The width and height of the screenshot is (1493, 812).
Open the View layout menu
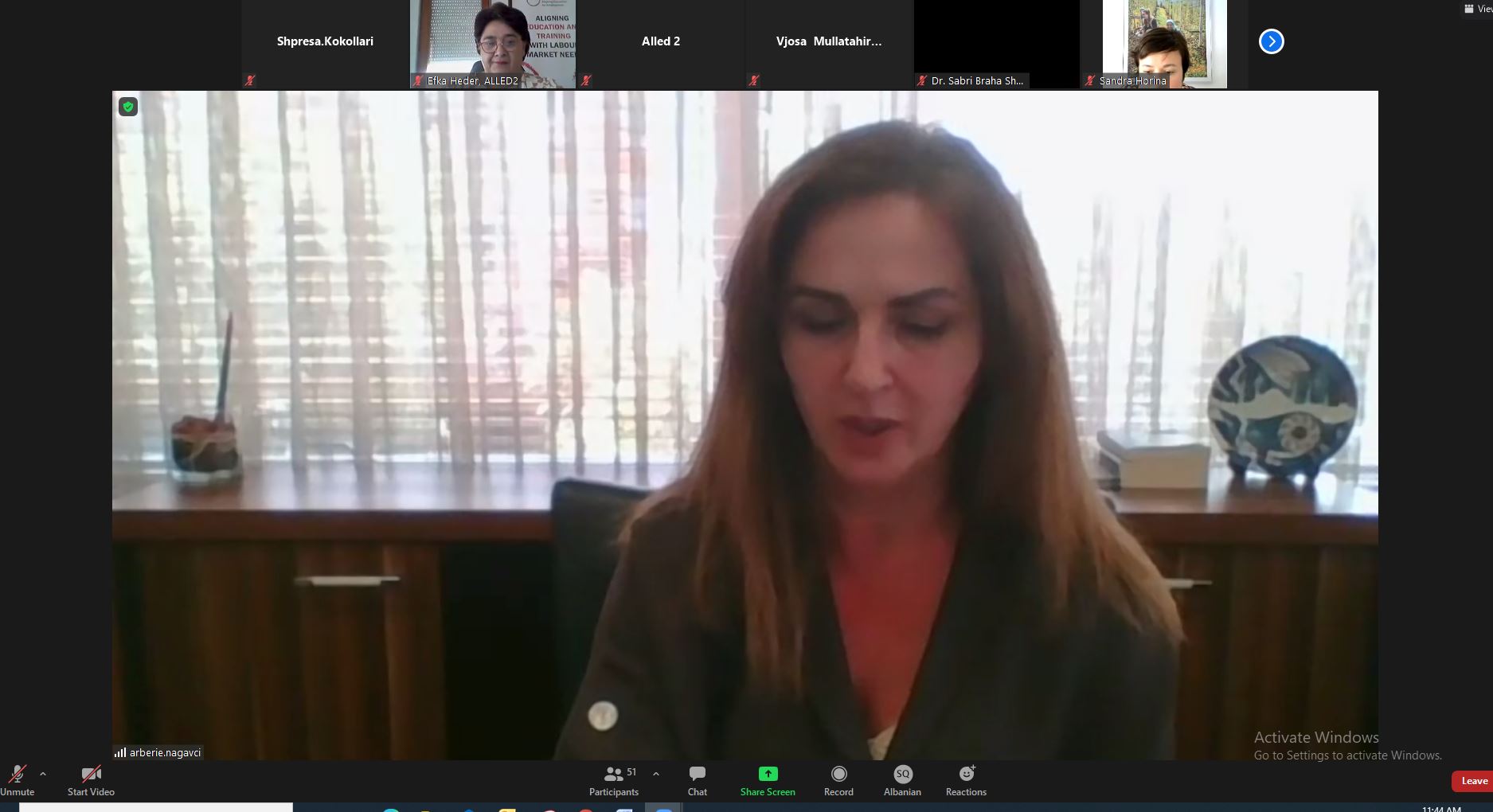pyautogui.click(x=1478, y=9)
